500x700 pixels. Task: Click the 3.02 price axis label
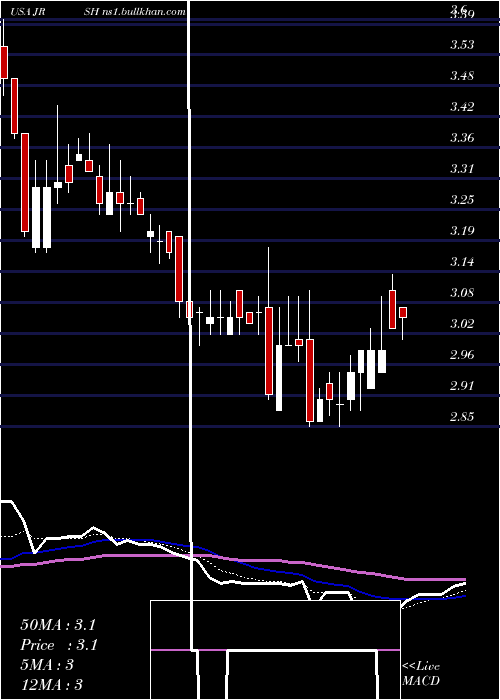[462, 324]
